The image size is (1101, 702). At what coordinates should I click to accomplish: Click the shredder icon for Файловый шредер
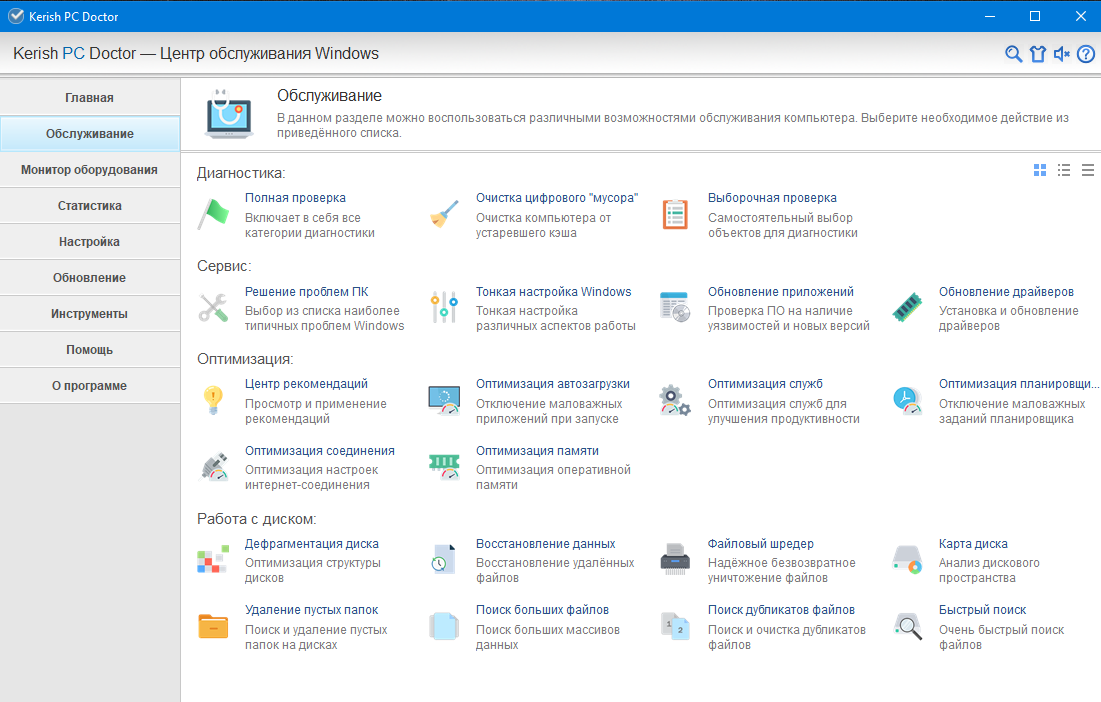[675, 559]
